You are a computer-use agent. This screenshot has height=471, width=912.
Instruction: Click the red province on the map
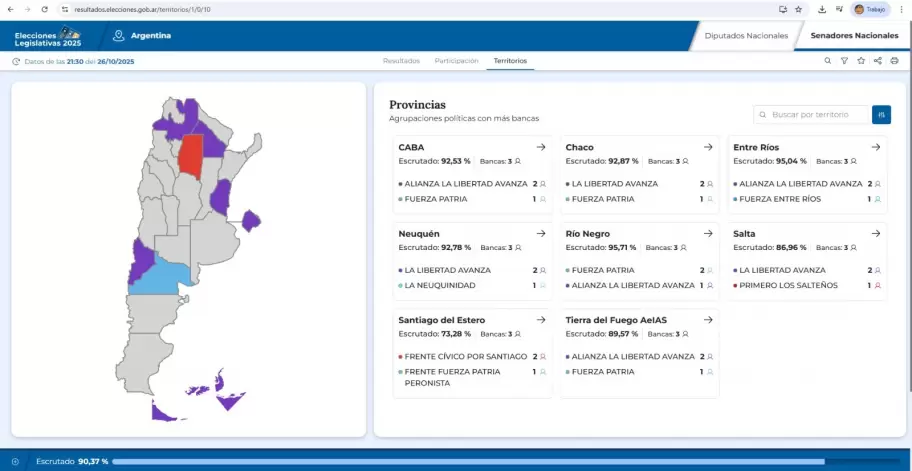tap(190, 157)
